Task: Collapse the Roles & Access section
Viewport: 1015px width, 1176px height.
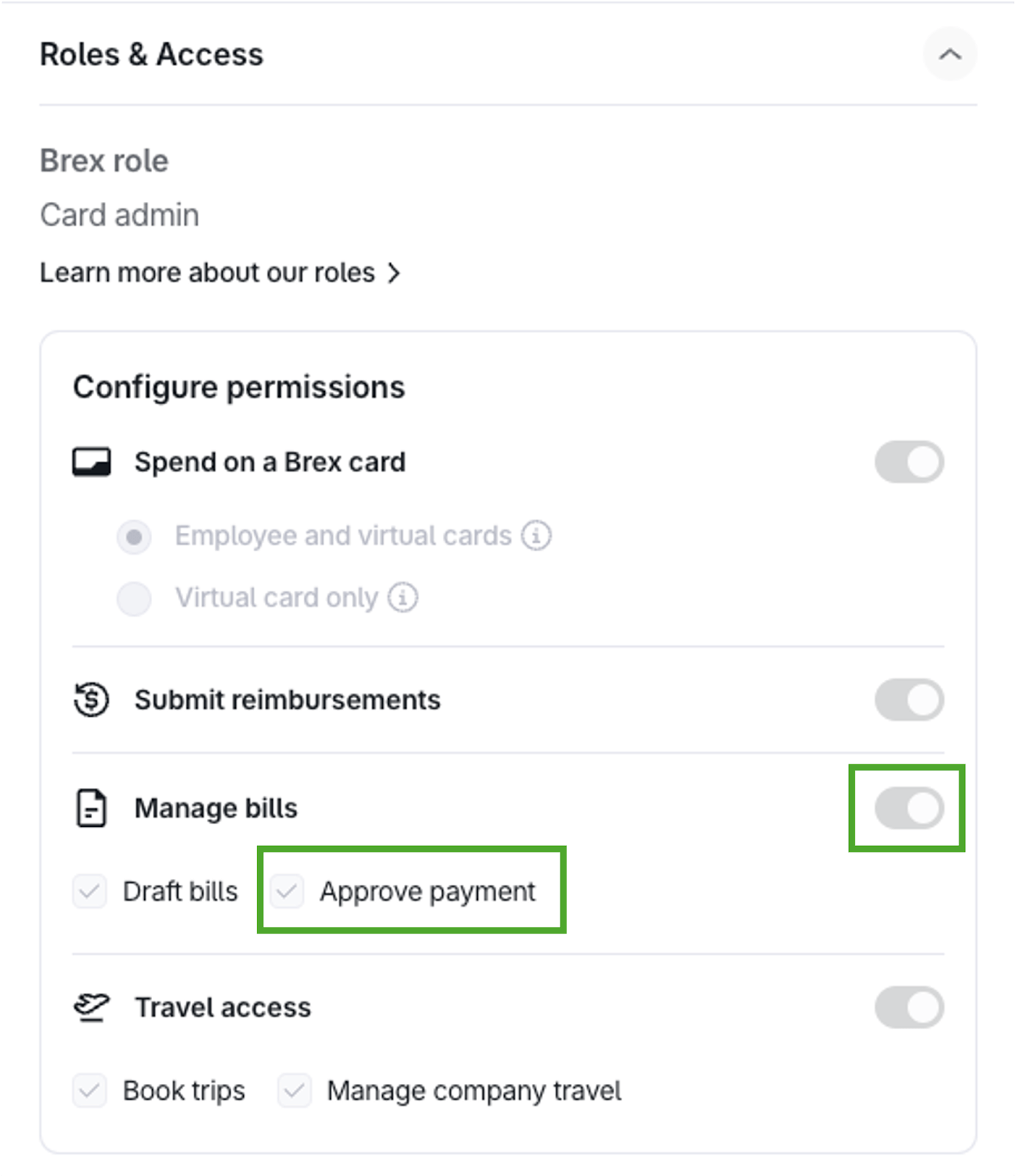Action: [950, 54]
